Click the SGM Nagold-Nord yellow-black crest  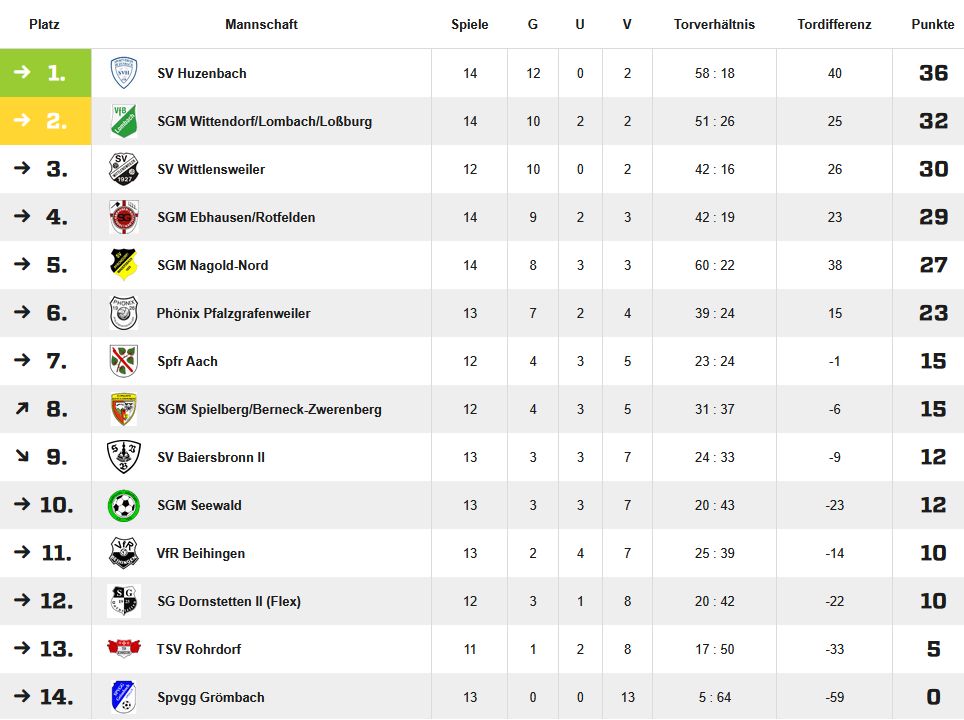(124, 265)
